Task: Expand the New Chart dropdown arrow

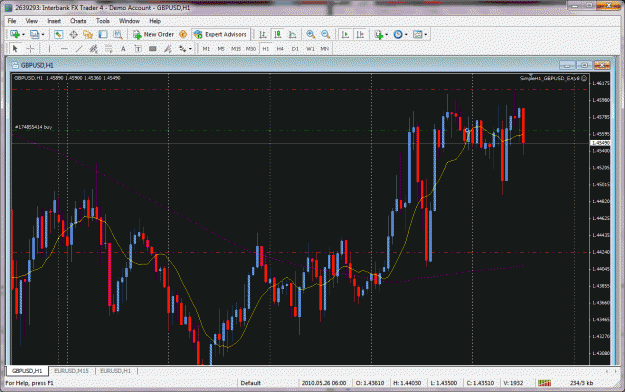Action: pyautogui.click(x=23, y=35)
